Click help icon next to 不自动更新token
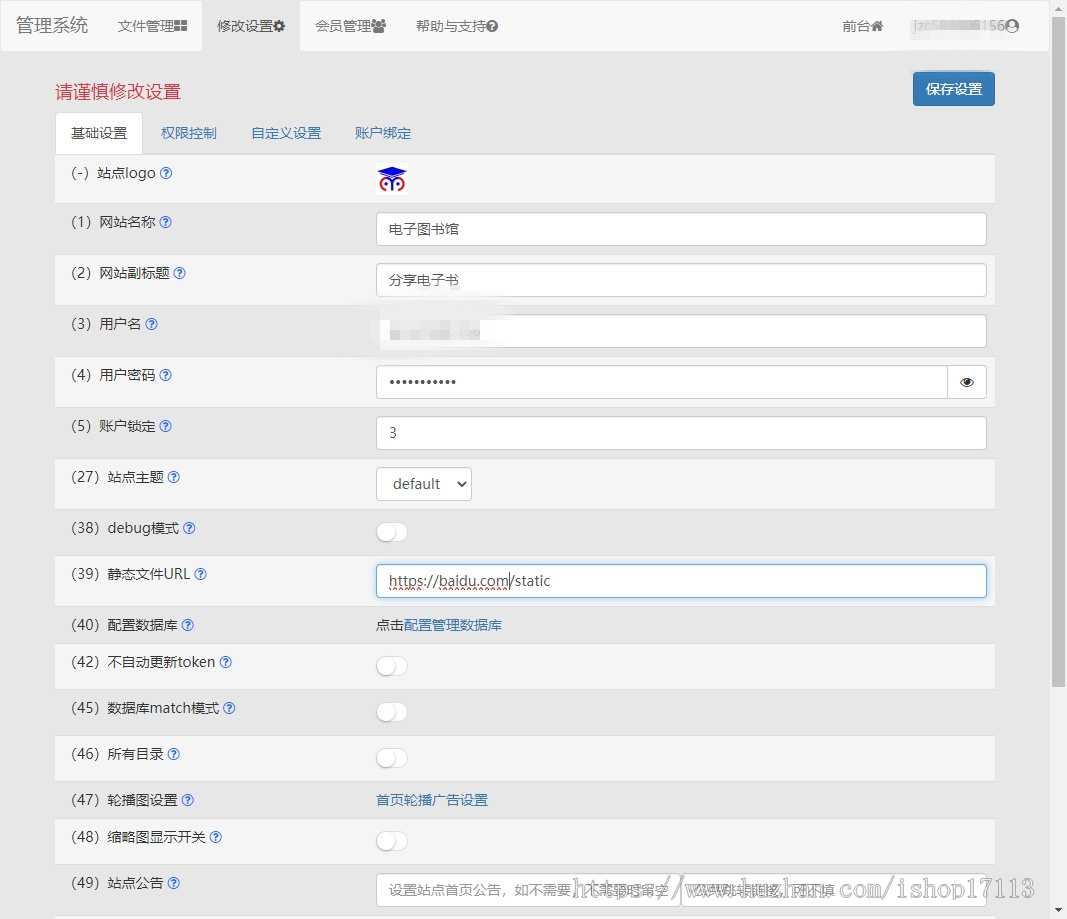The height and width of the screenshot is (919, 1067). point(226,662)
